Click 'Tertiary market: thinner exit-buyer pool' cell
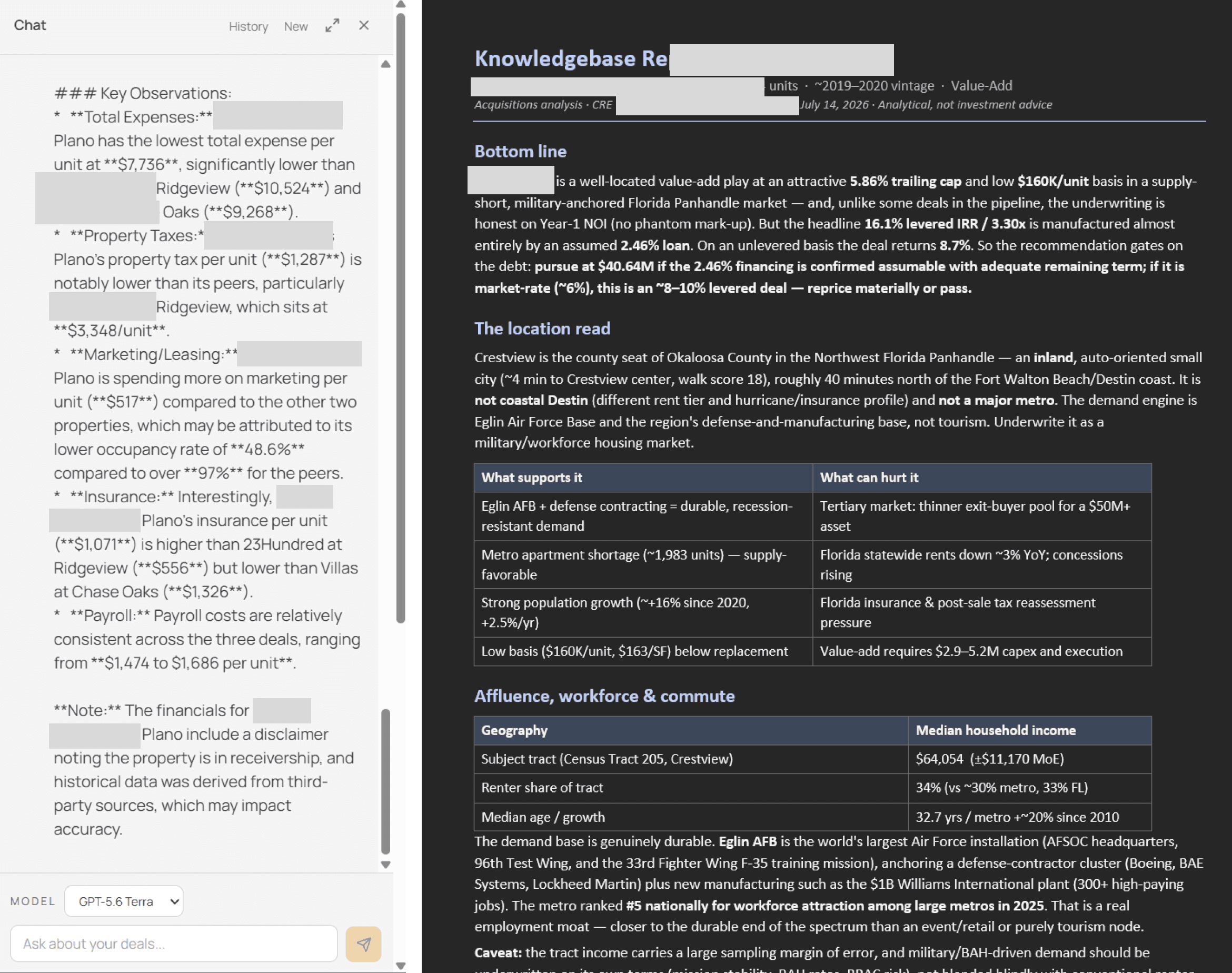The height and width of the screenshot is (973, 1232). pyautogui.click(x=982, y=516)
